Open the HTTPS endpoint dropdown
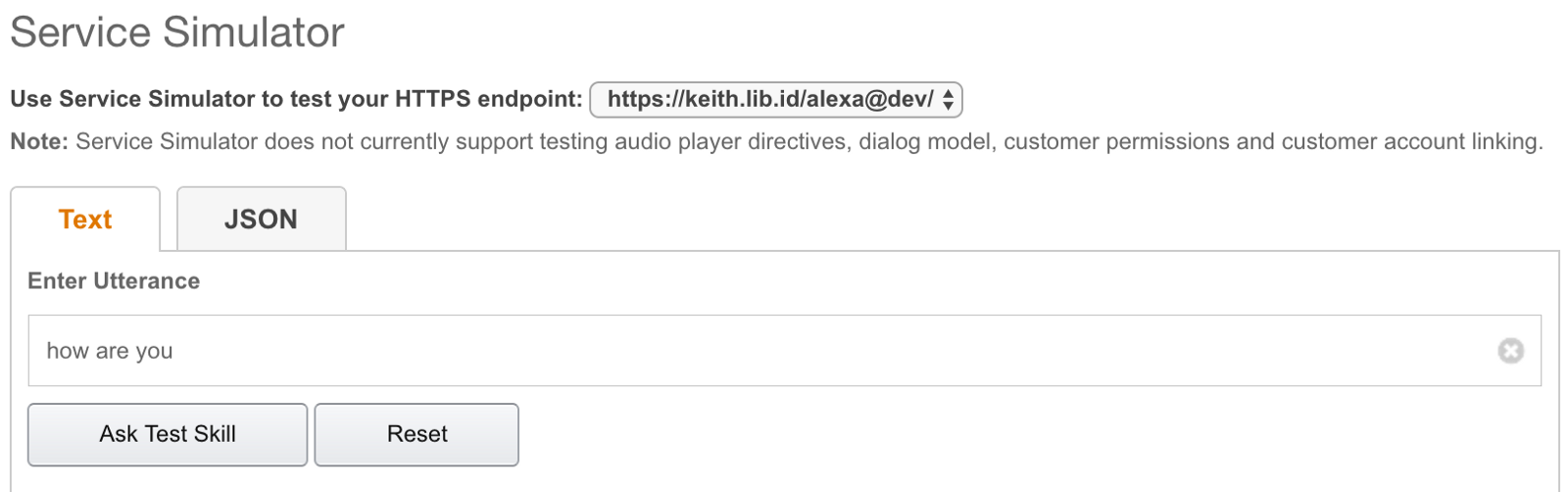Screen dimensions: 1568x492 [x=775, y=99]
